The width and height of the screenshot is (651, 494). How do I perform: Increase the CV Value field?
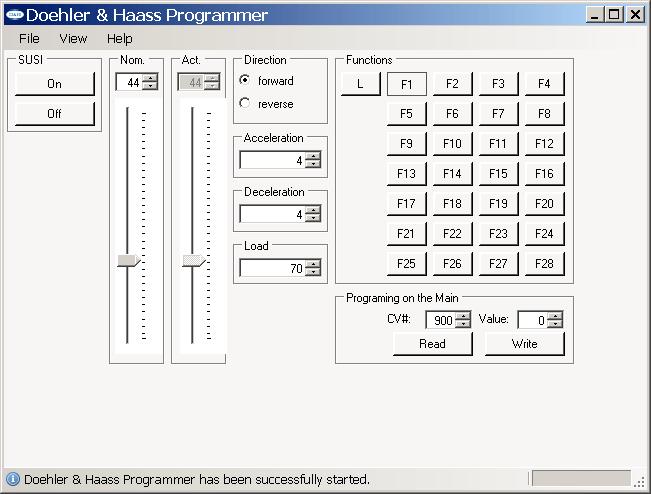coord(555,316)
